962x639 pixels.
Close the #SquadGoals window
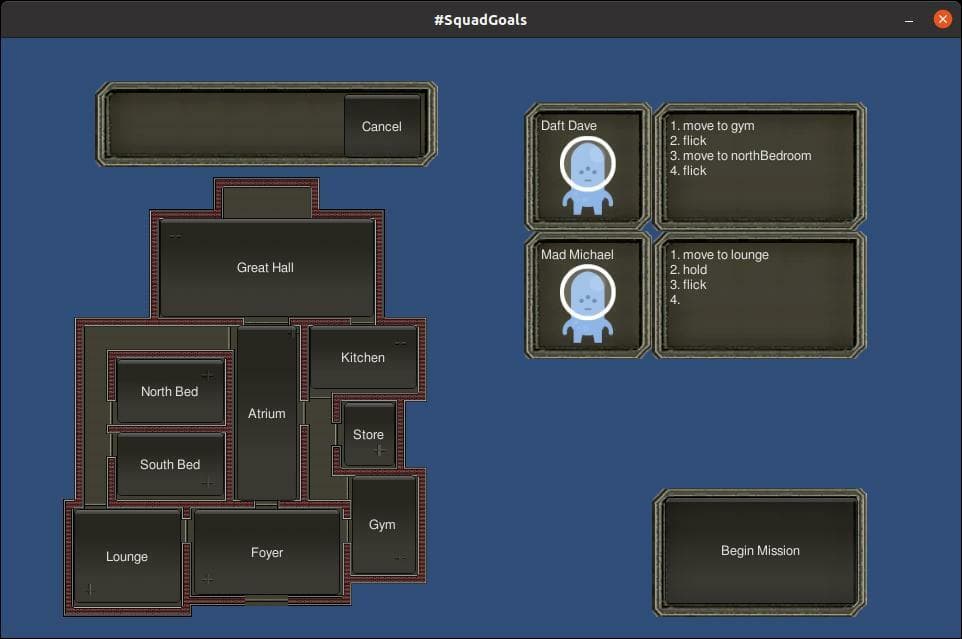943,20
